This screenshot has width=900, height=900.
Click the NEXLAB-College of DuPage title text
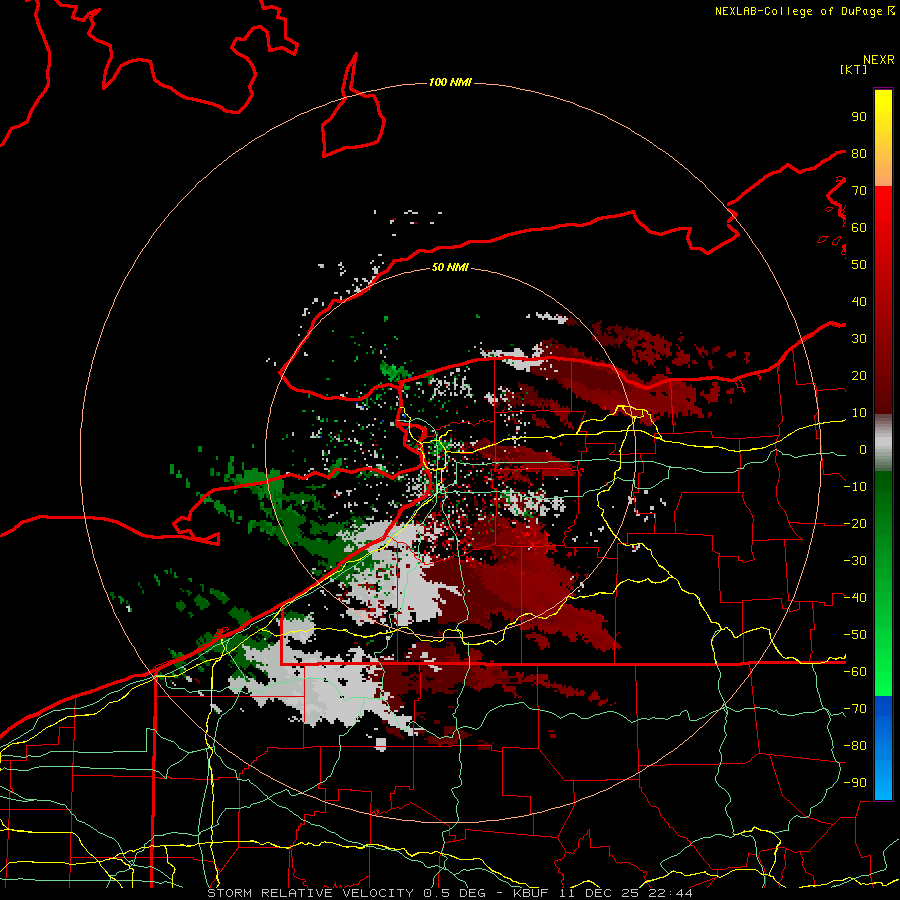coord(798,11)
